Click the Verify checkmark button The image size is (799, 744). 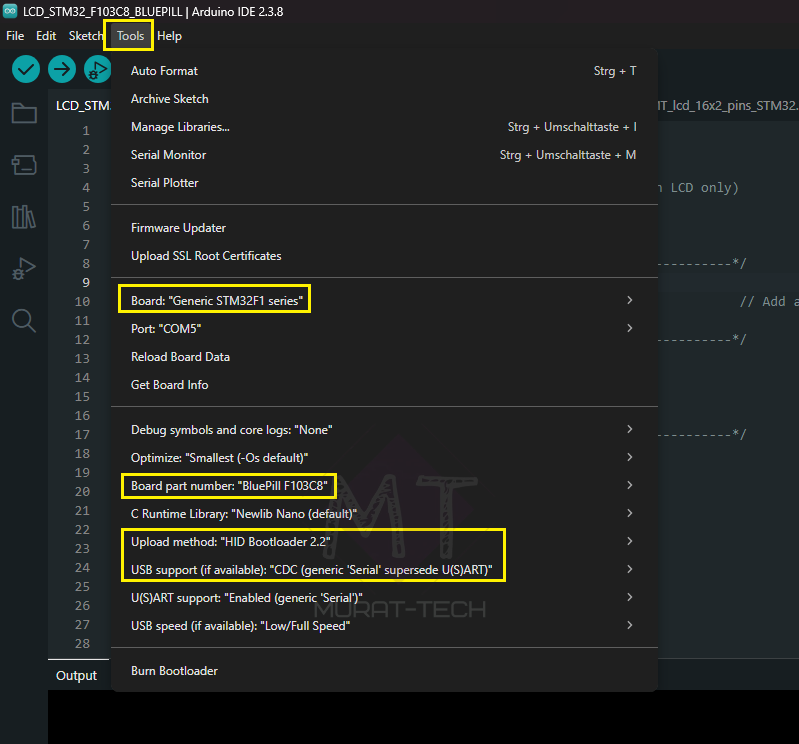26,69
